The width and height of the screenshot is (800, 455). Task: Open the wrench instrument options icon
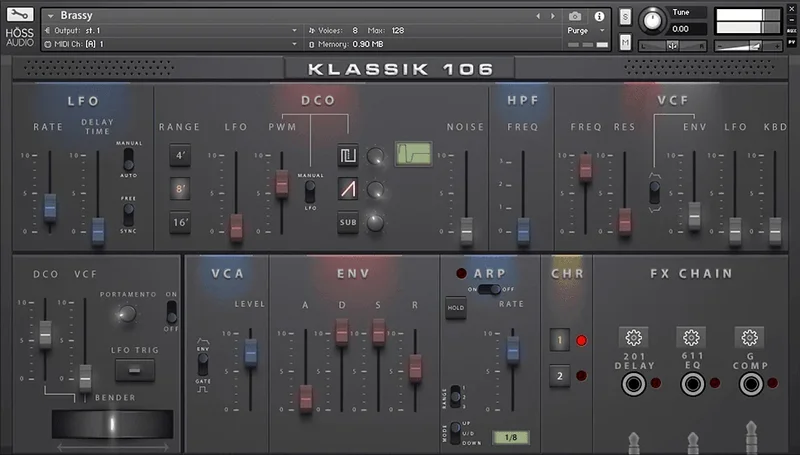coord(20,14)
